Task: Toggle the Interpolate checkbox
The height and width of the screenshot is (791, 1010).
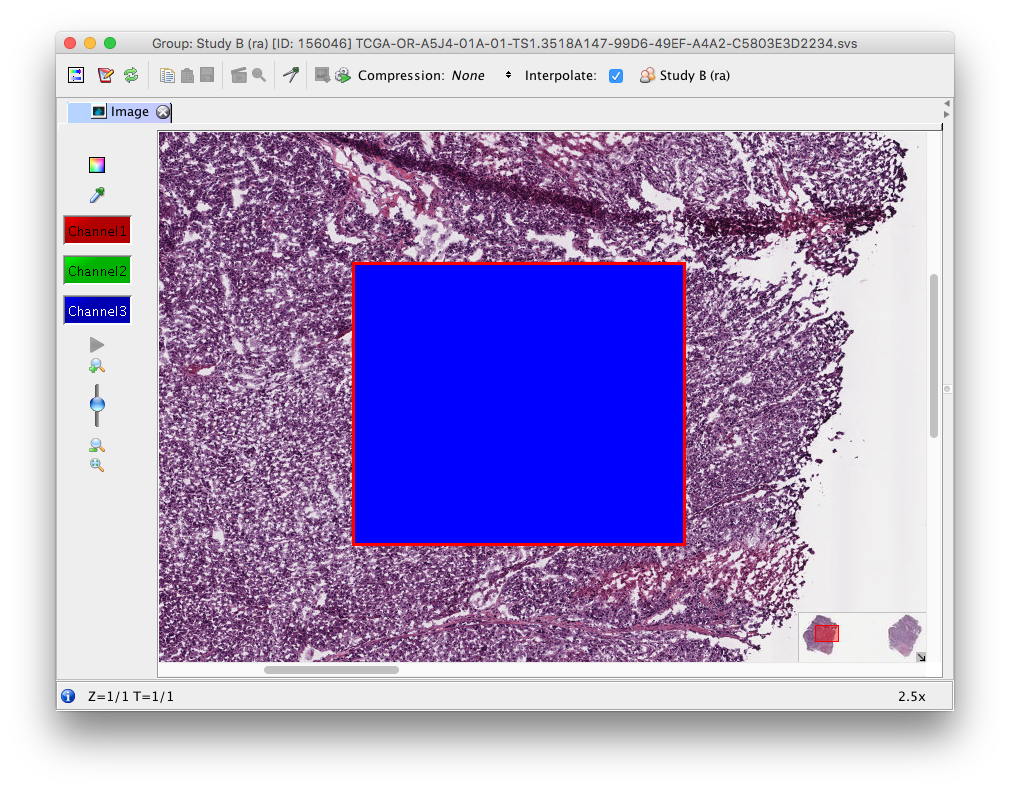Action: coord(615,75)
